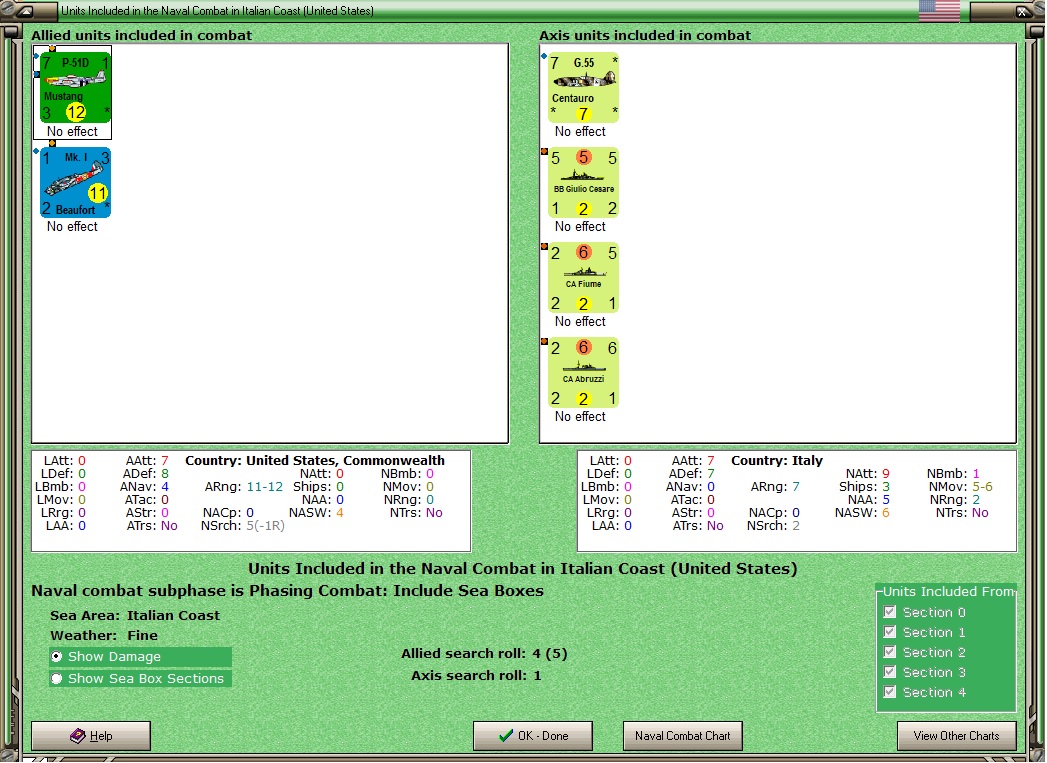Click the Units Included From group label
This screenshot has height=763, width=1047.
[948, 591]
